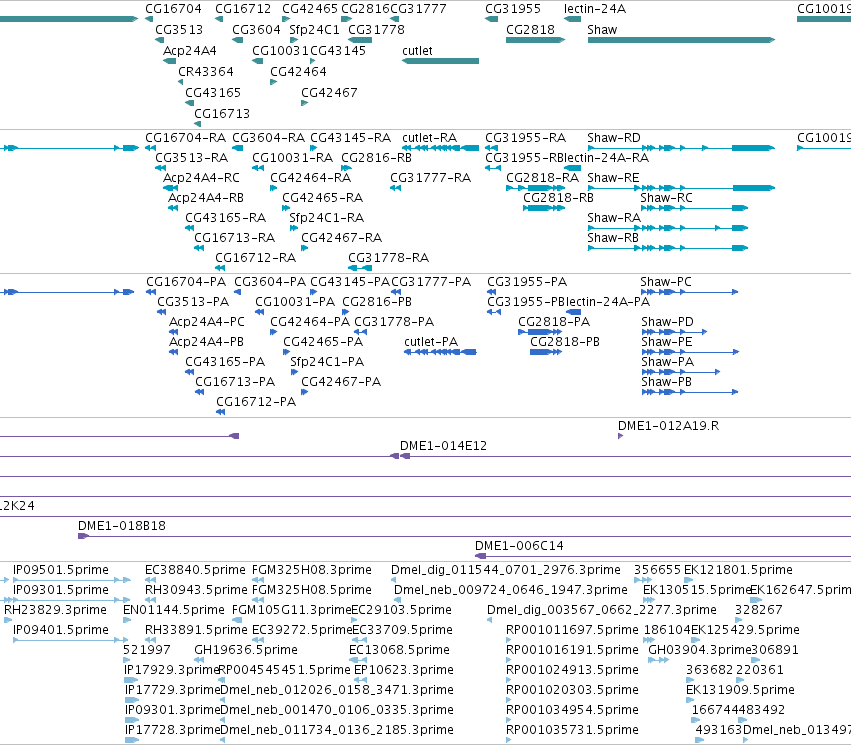Select the CG31778-RA transcript label

(x=388, y=258)
